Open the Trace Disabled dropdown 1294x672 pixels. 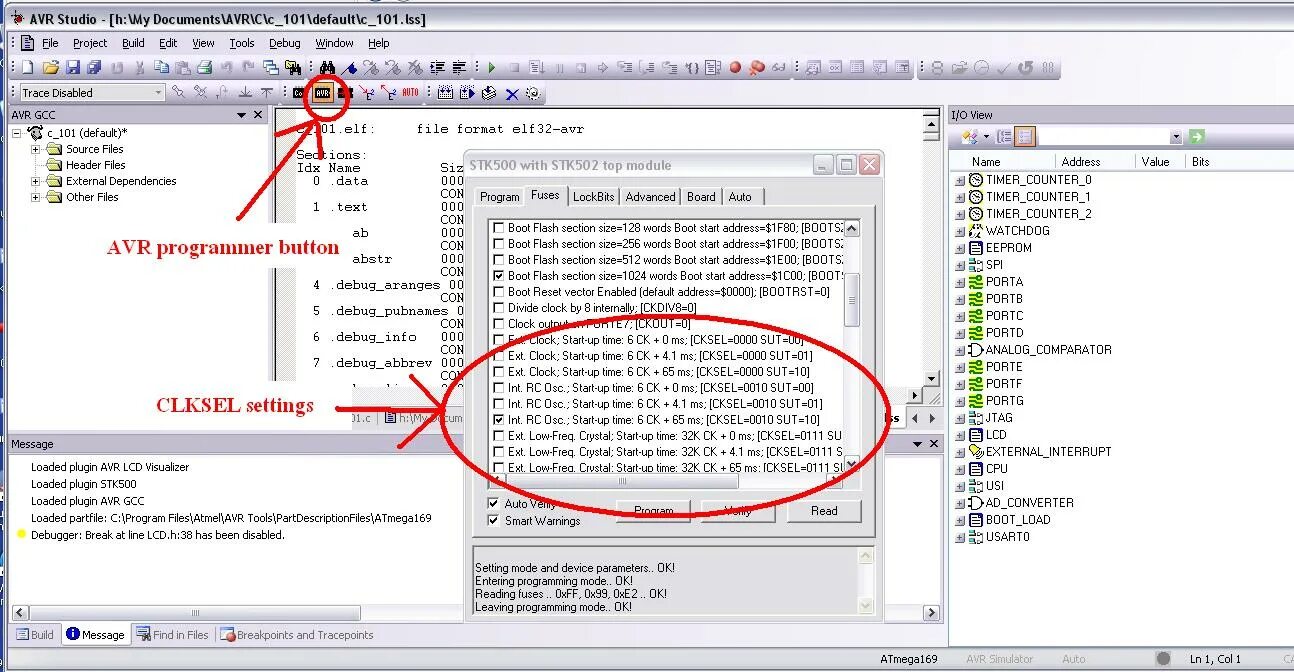pyautogui.click(x=158, y=93)
